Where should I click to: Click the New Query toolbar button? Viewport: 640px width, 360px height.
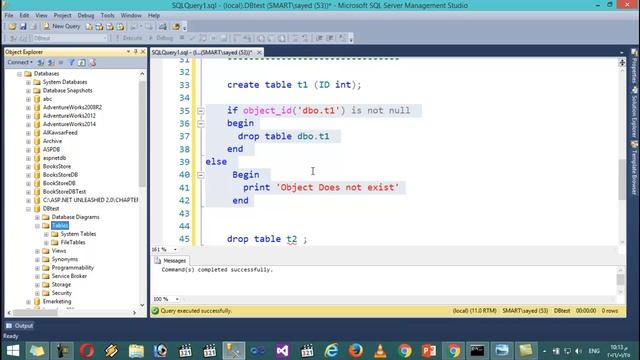click(x=62, y=27)
